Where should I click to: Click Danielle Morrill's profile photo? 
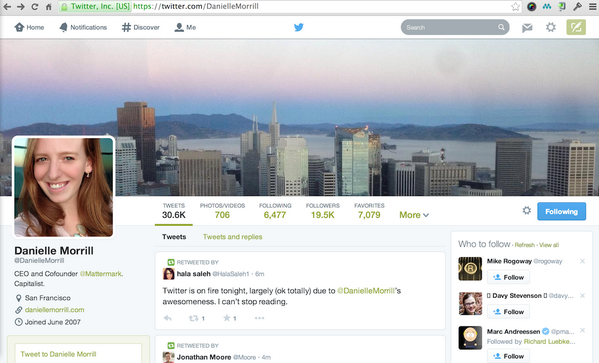click(x=64, y=187)
